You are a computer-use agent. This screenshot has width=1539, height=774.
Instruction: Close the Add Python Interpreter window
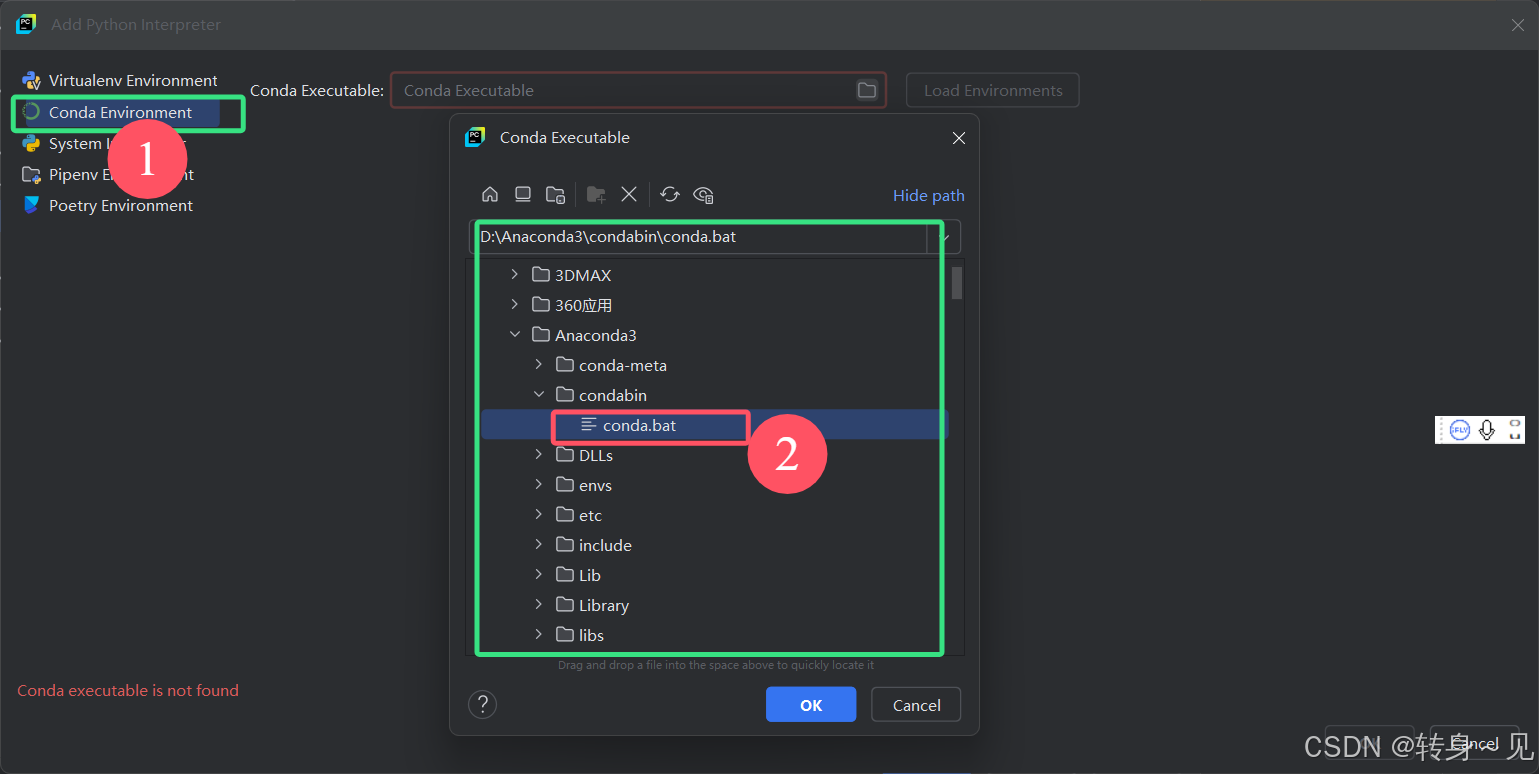coord(1517,25)
